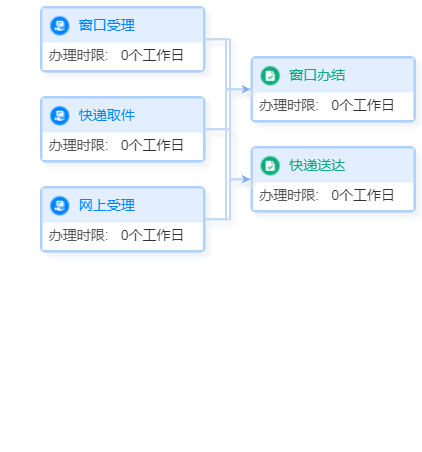Screen dimensions: 422x452
Task: Click the connector line leaving 快递取件
Action: tap(217, 129)
